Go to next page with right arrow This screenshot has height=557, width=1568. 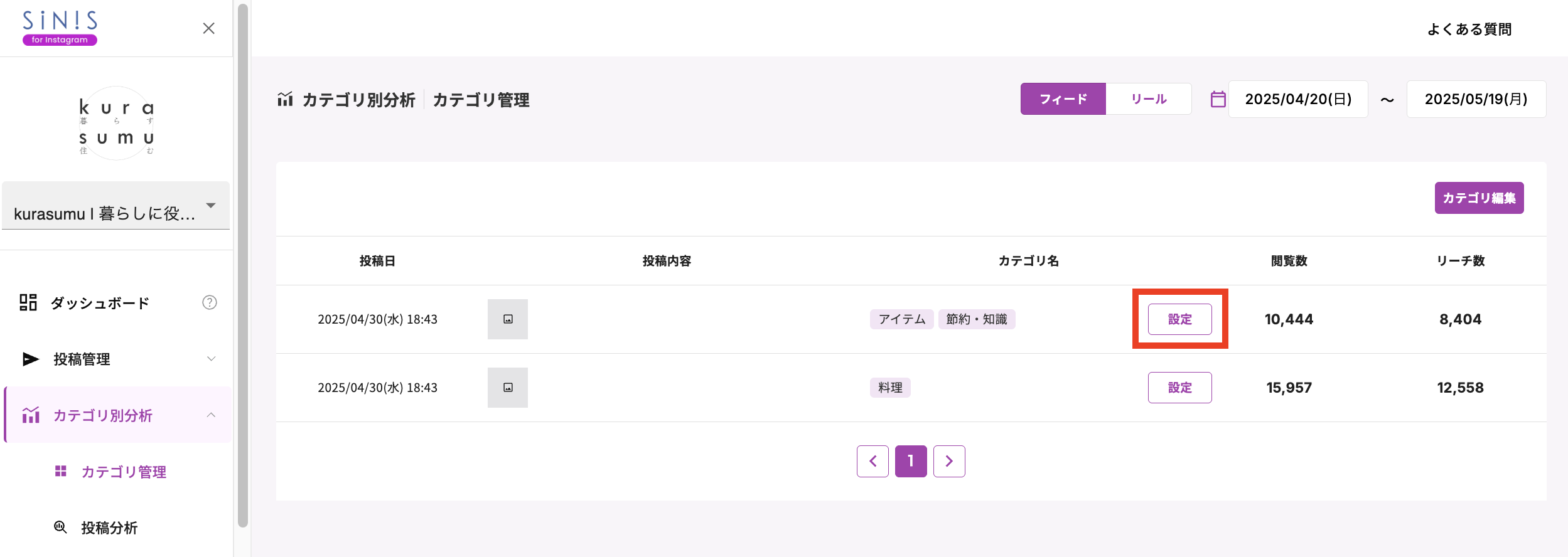coord(949,462)
